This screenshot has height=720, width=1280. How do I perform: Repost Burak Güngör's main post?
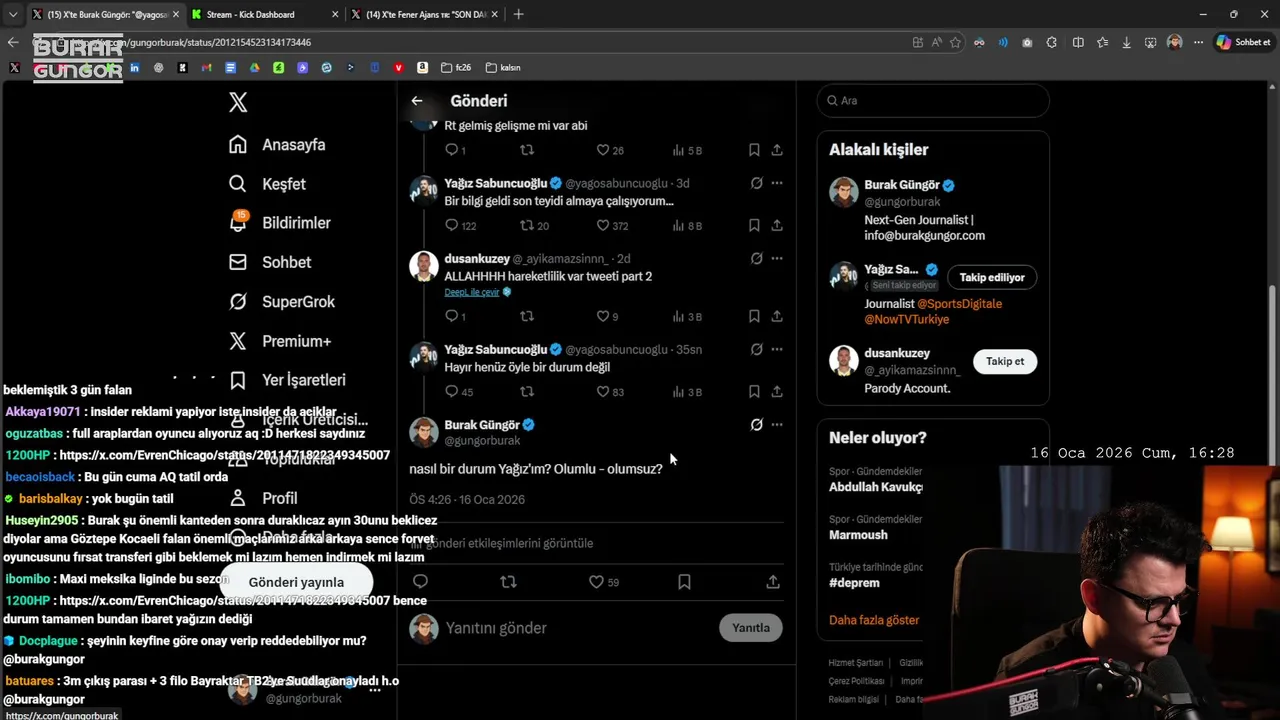[x=508, y=581]
